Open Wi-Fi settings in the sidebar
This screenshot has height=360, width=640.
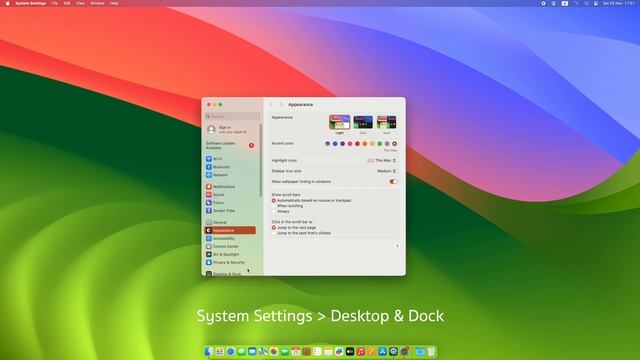[x=230, y=159]
